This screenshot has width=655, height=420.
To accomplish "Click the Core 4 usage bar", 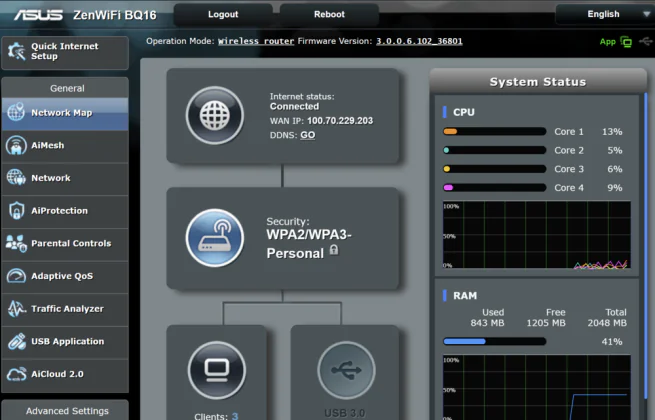I will (495, 188).
